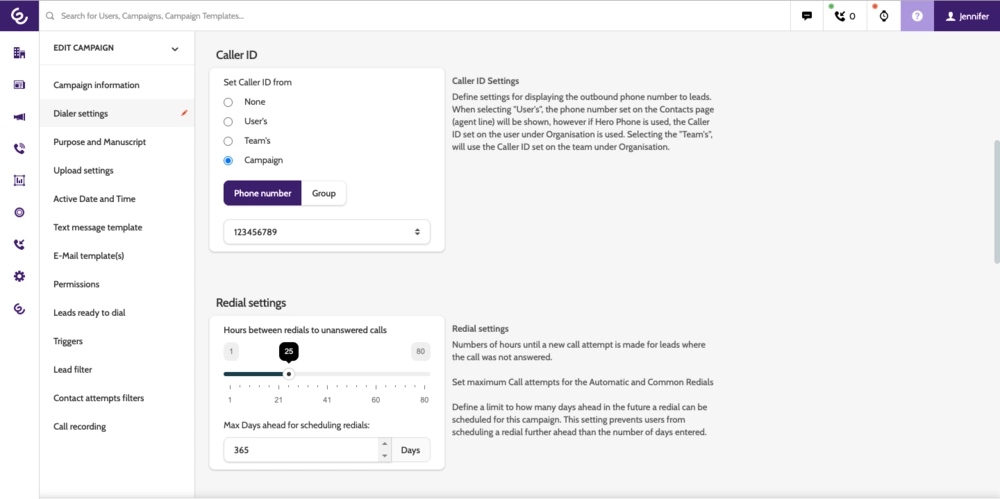Click the hours between redials slider handle
This screenshot has width=1000, height=499.
point(289,374)
